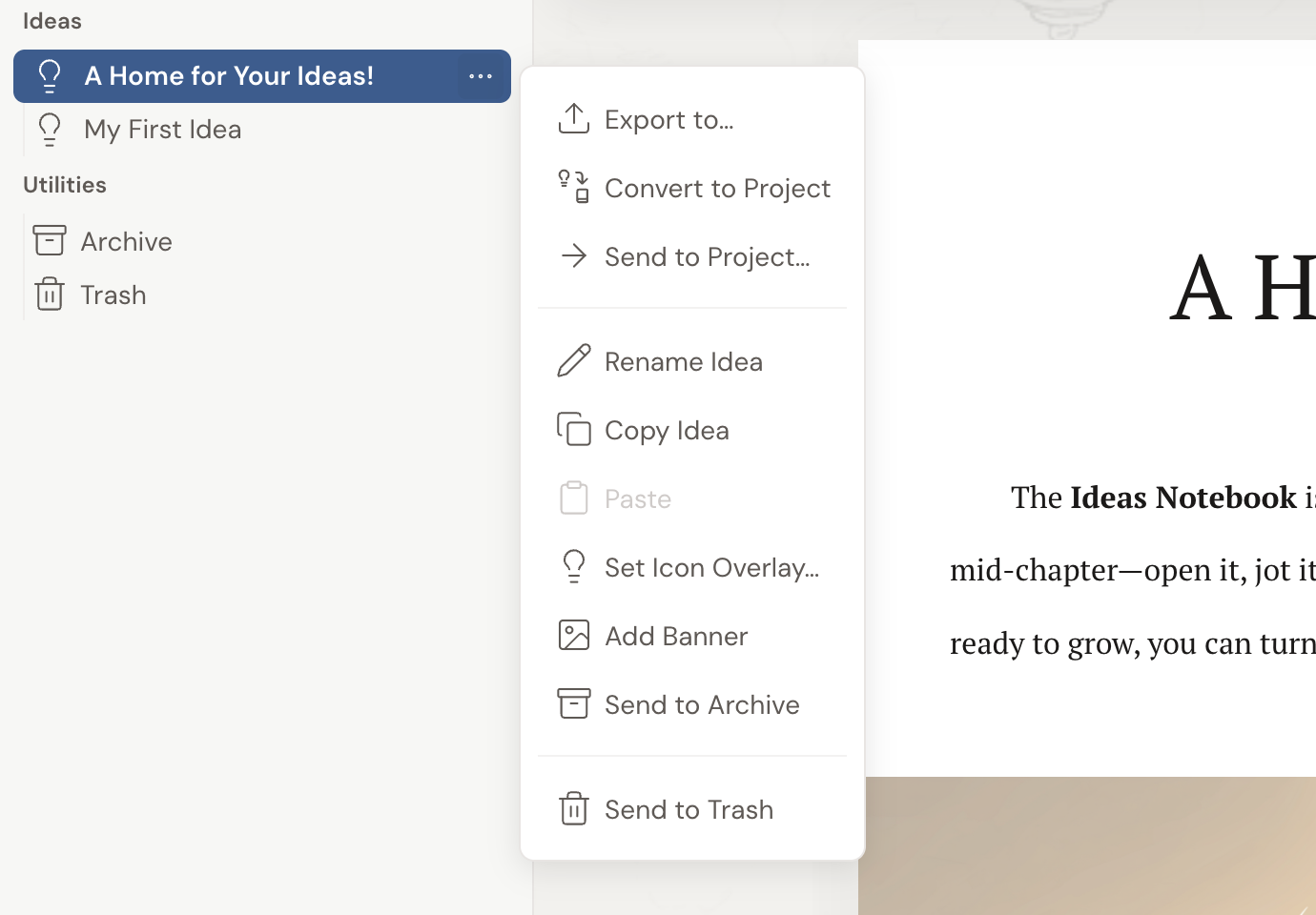Select Send to Trash menu entry
Image resolution: width=1316 pixels, height=915 pixels.
coord(692,809)
